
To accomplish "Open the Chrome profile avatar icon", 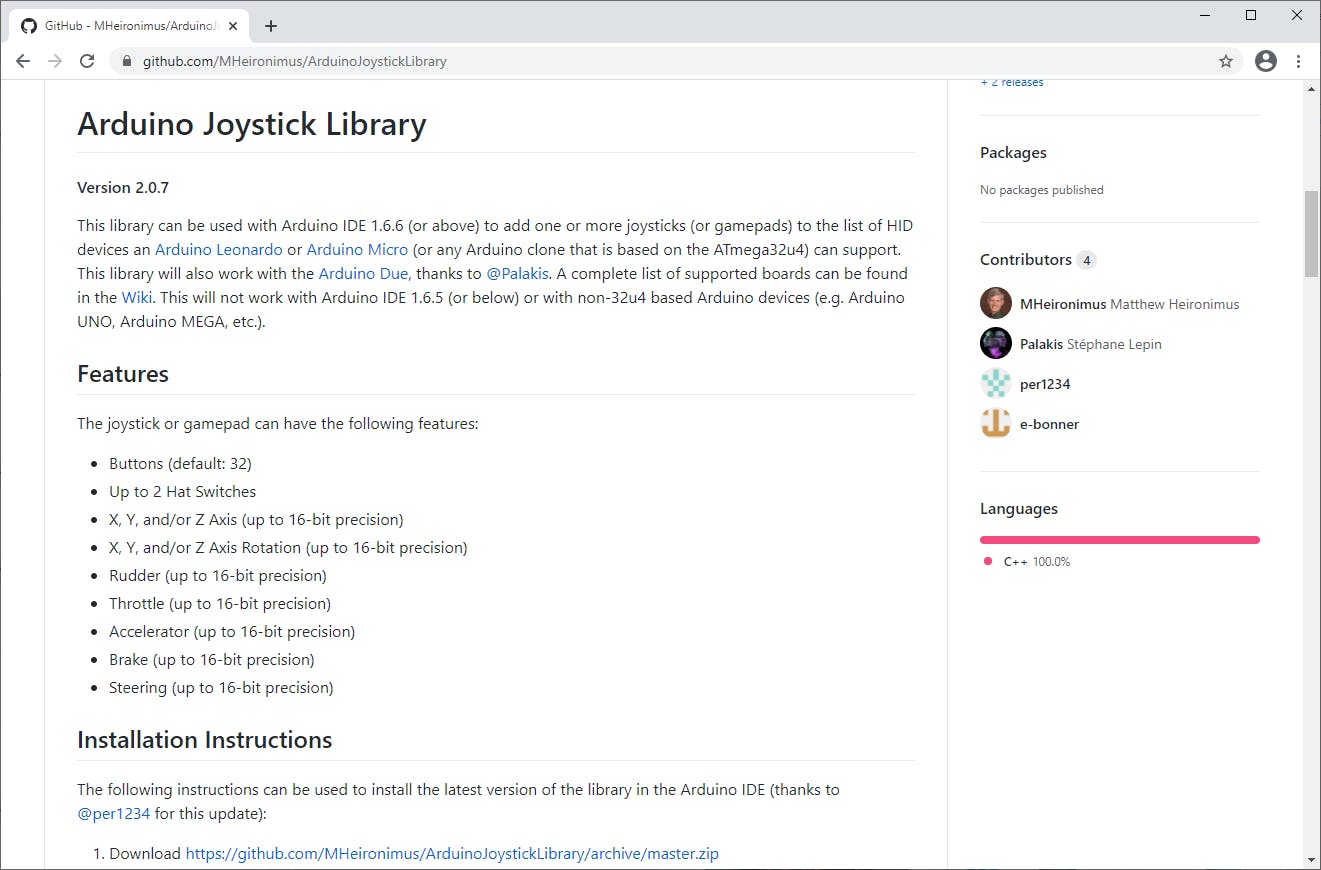I will coord(1266,61).
